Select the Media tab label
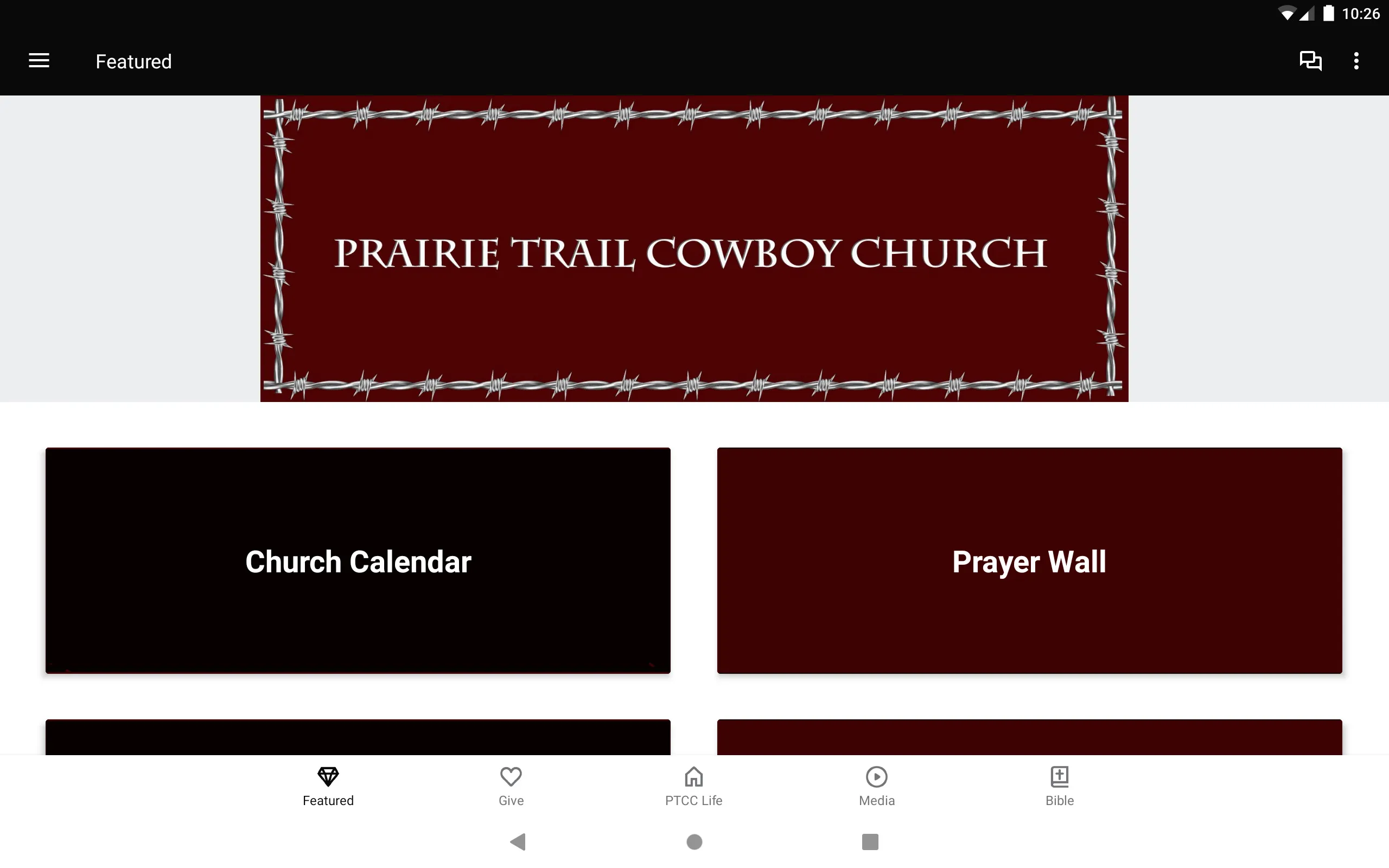The image size is (1389, 868). tap(876, 800)
